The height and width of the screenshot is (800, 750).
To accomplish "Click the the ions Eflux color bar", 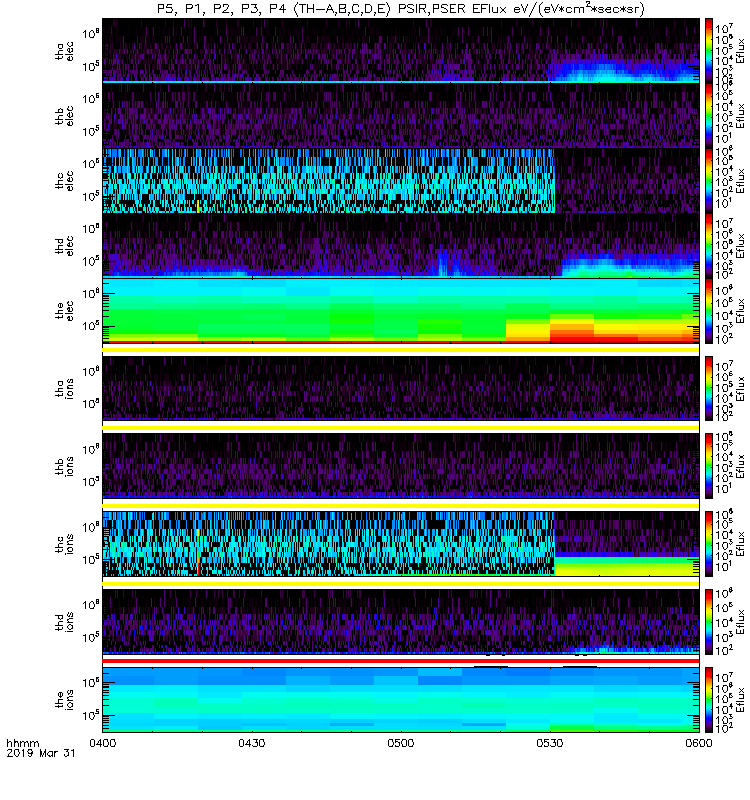I will pyautogui.click(x=709, y=699).
